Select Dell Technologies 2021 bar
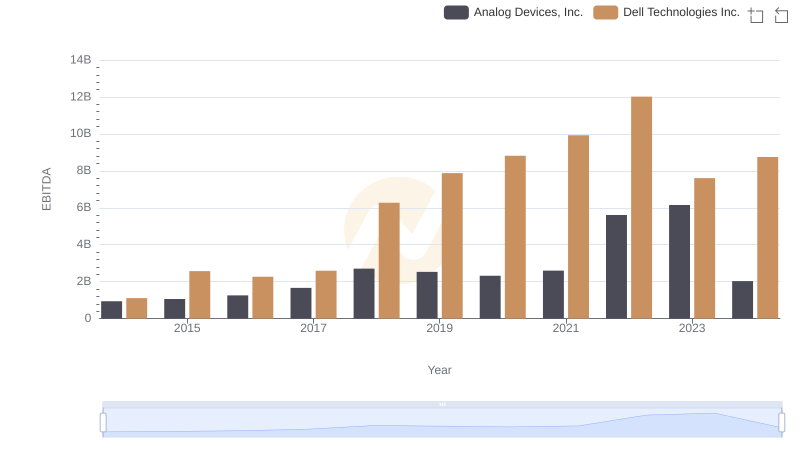 coord(579,227)
